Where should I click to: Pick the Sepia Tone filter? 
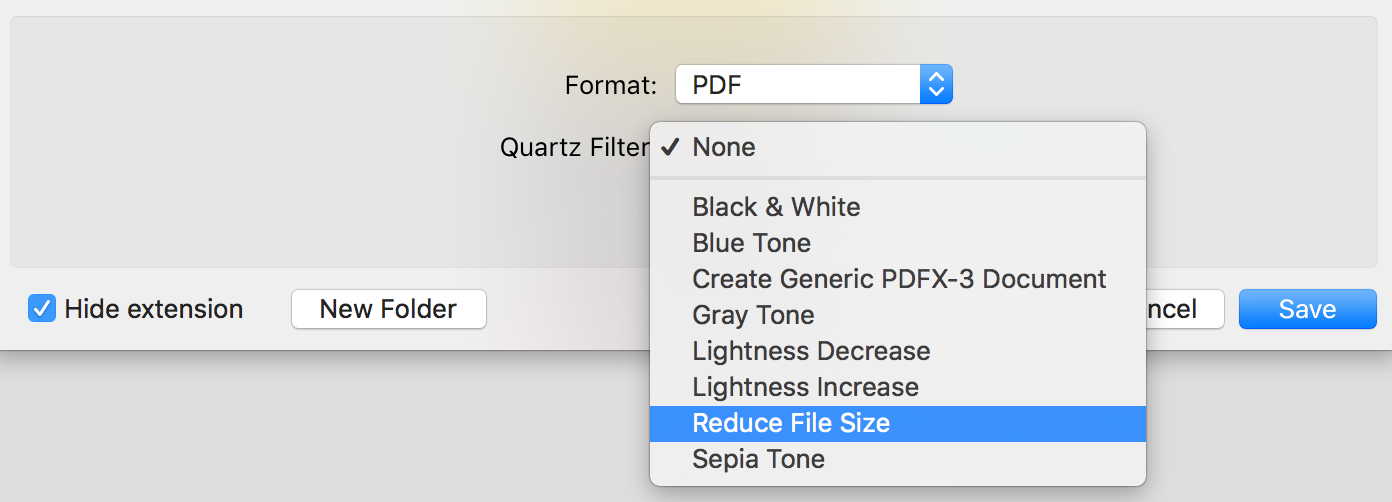(x=758, y=459)
